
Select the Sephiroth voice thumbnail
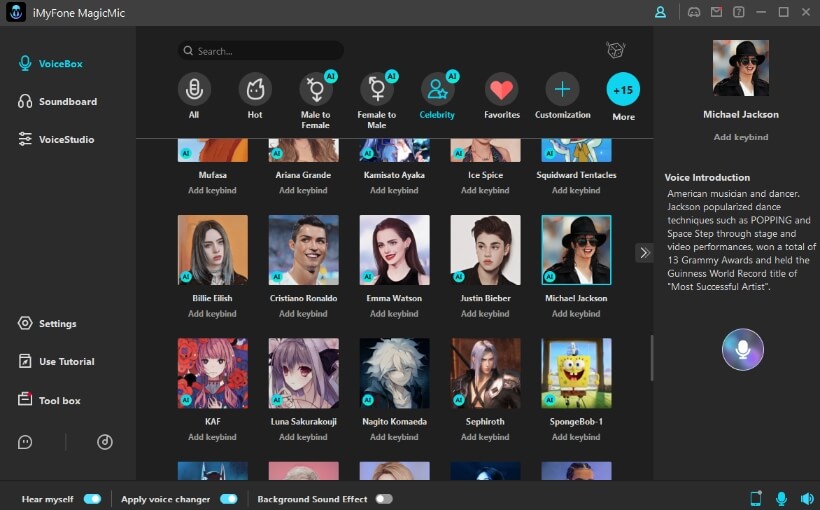click(x=485, y=373)
